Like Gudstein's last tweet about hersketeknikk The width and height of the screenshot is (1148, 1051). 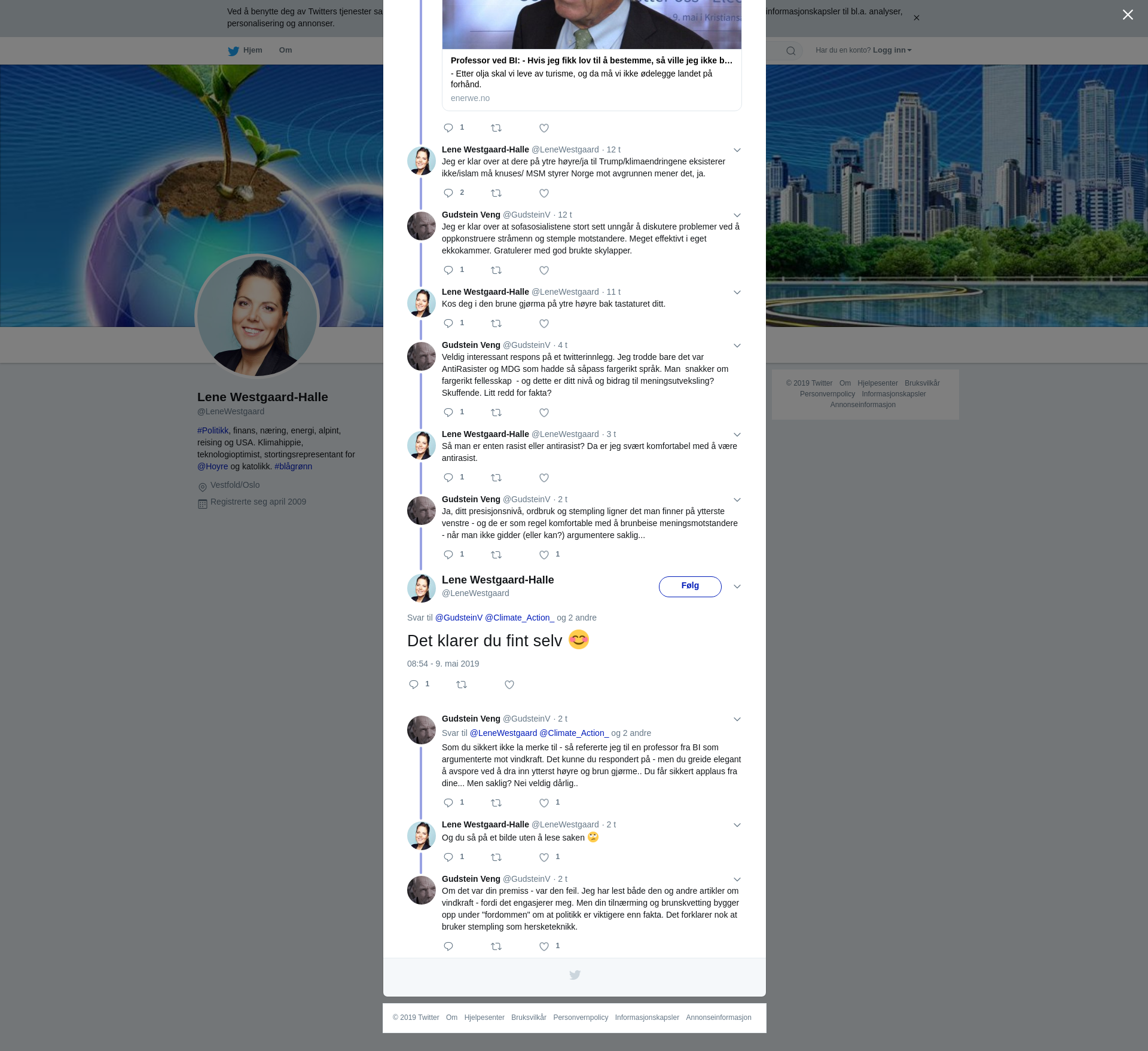pos(544,946)
